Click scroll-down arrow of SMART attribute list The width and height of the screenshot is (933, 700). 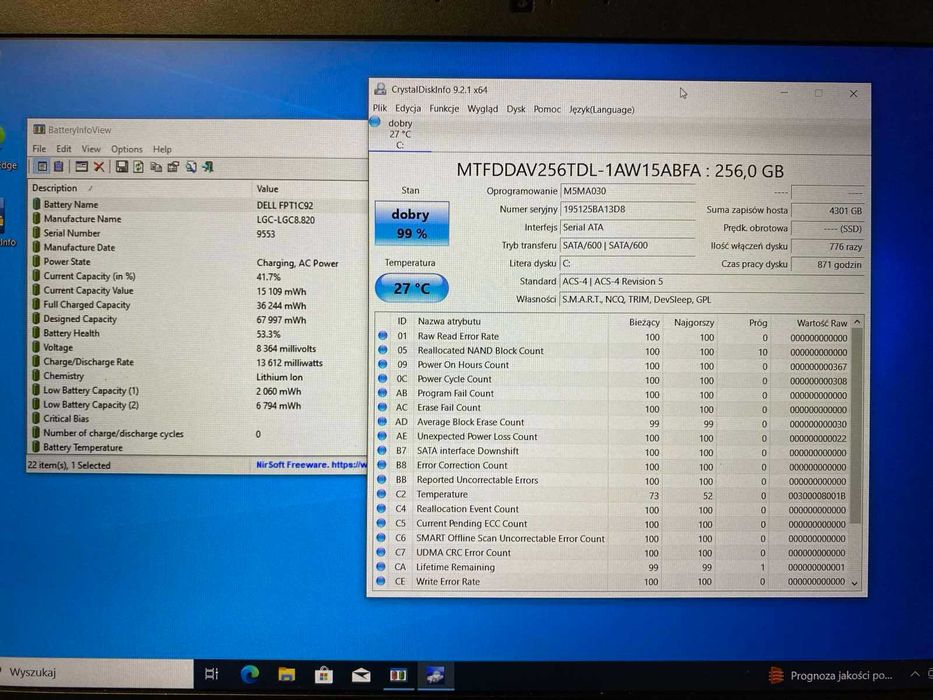(856, 583)
